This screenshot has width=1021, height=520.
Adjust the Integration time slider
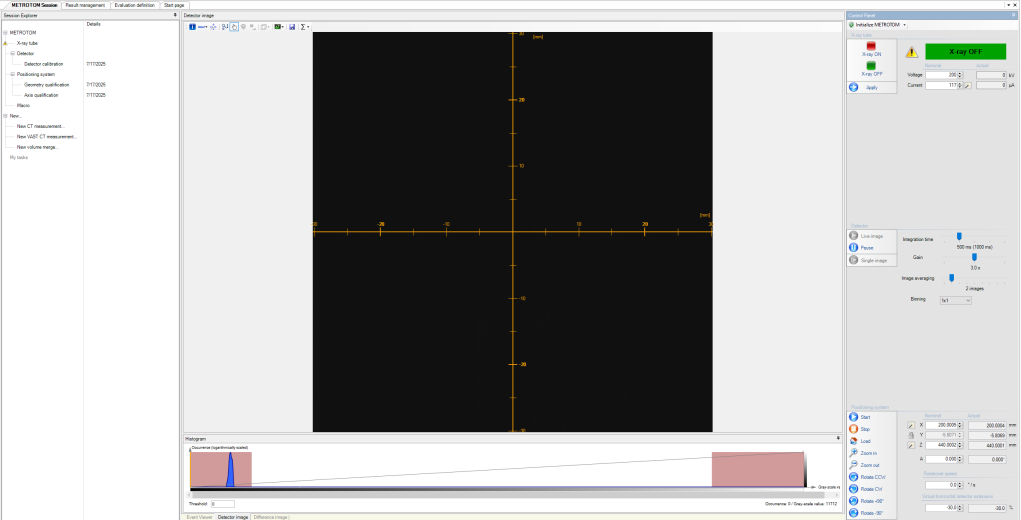tap(960, 236)
